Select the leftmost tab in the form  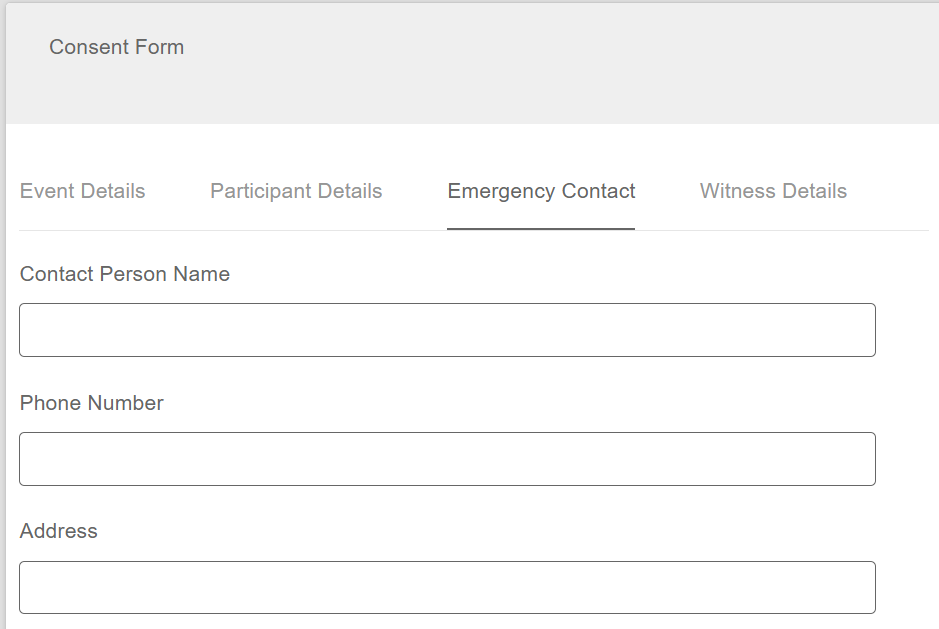82,191
